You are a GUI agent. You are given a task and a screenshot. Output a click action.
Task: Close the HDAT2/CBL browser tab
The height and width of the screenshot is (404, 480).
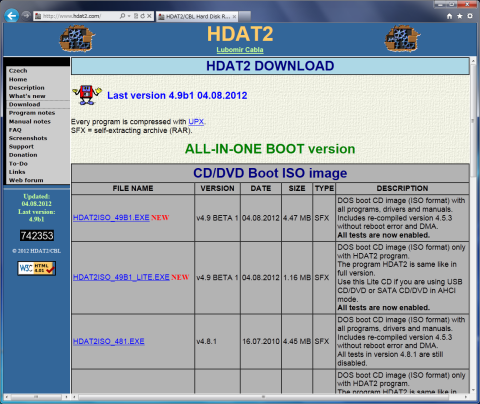234,16
